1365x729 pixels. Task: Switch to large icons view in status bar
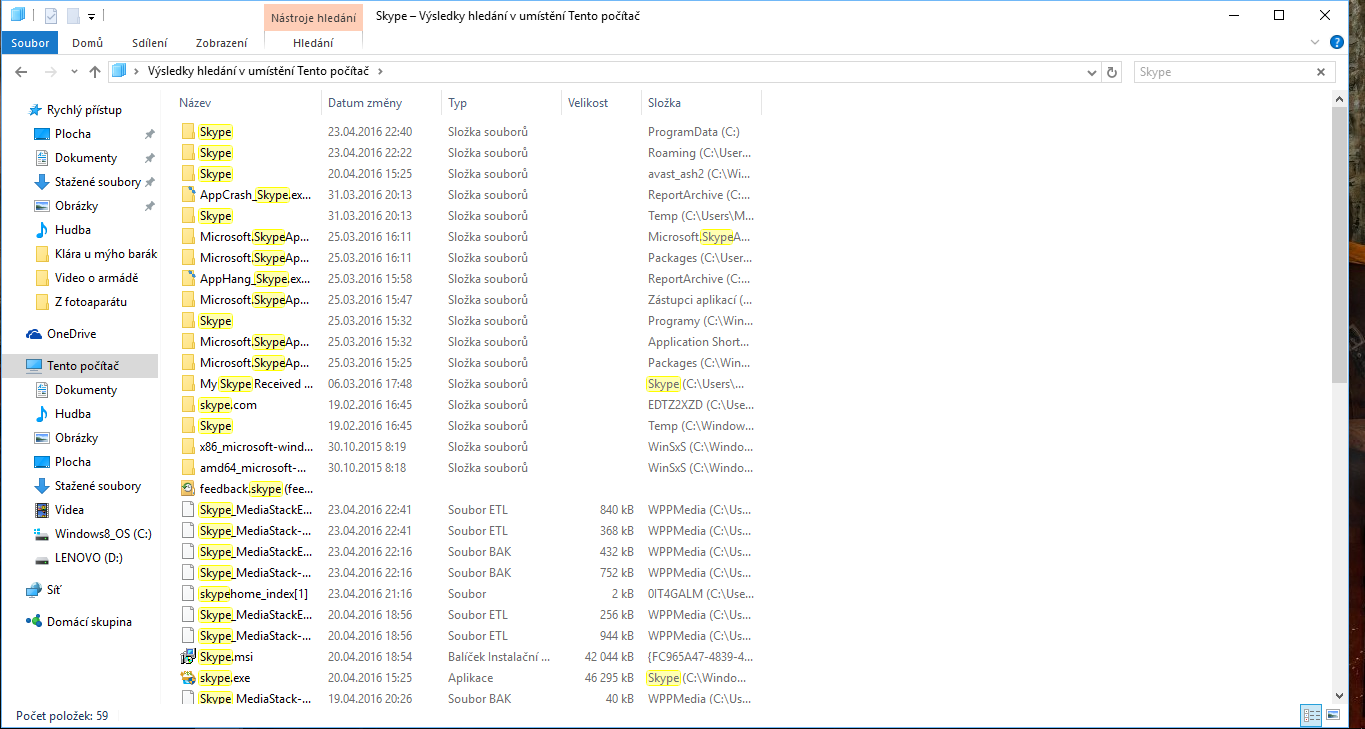click(x=1333, y=715)
